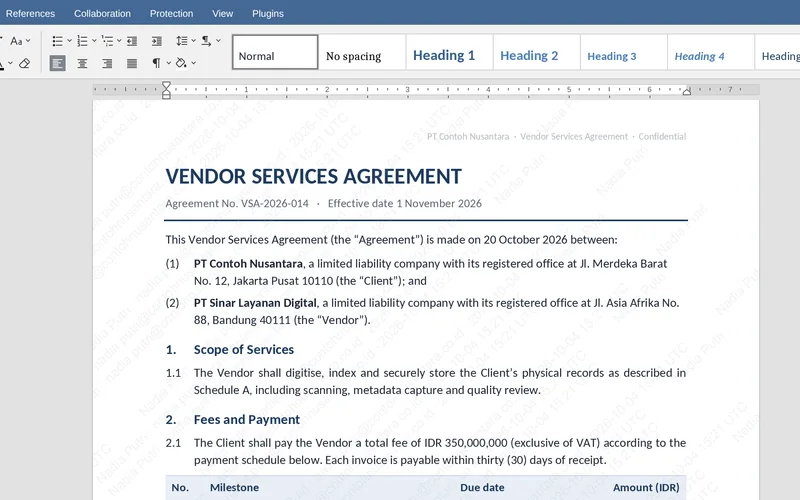Apply the Heading 2 style
The height and width of the screenshot is (500, 800).
tap(537, 52)
